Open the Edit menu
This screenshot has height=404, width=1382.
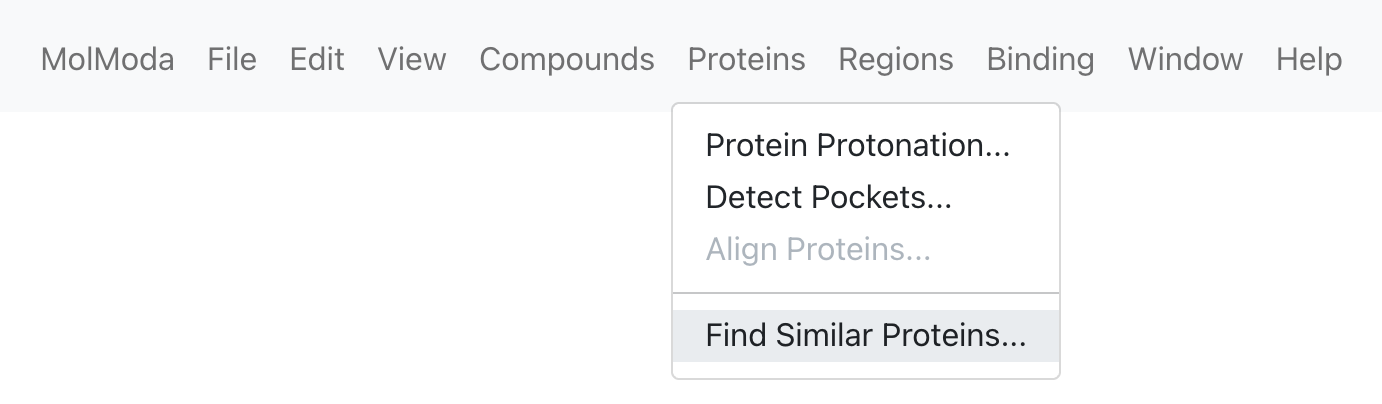(317, 59)
